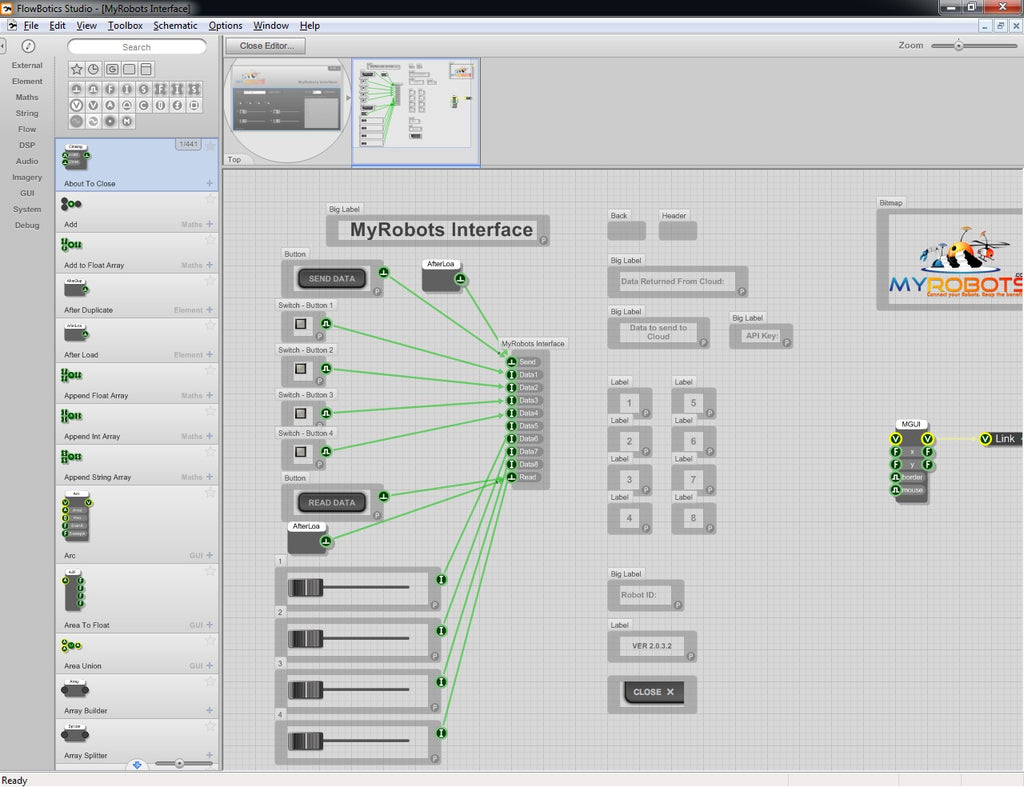Click the large 'V' view connector filter
This screenshot has height=787, width=1024.
pos(76,105)
